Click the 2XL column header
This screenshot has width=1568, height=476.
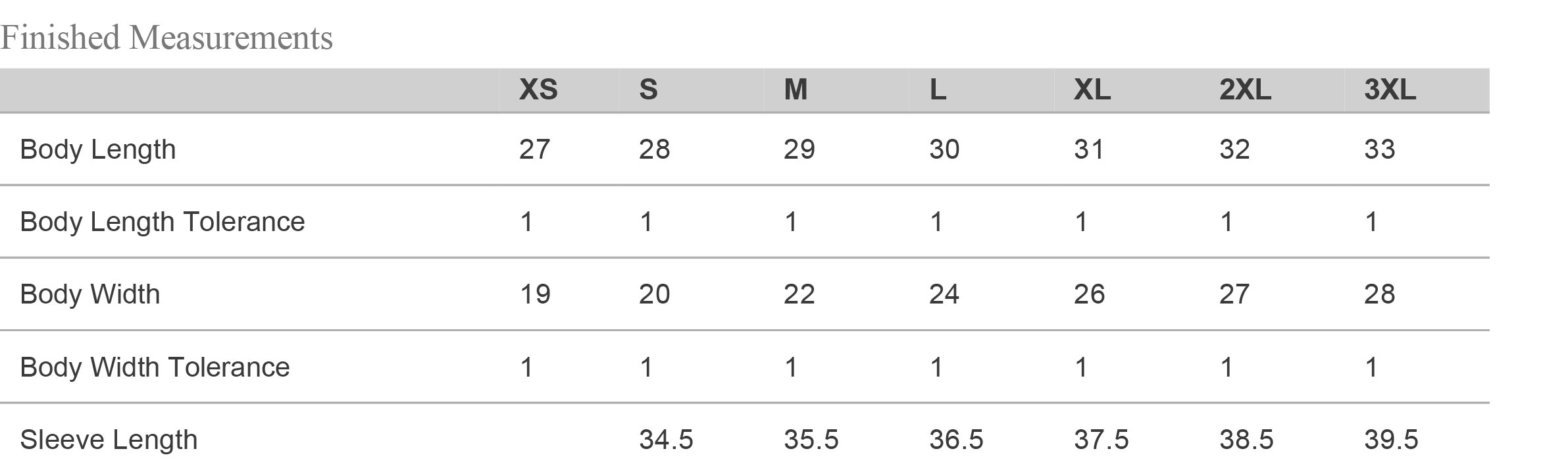(x=1245, y=90)
